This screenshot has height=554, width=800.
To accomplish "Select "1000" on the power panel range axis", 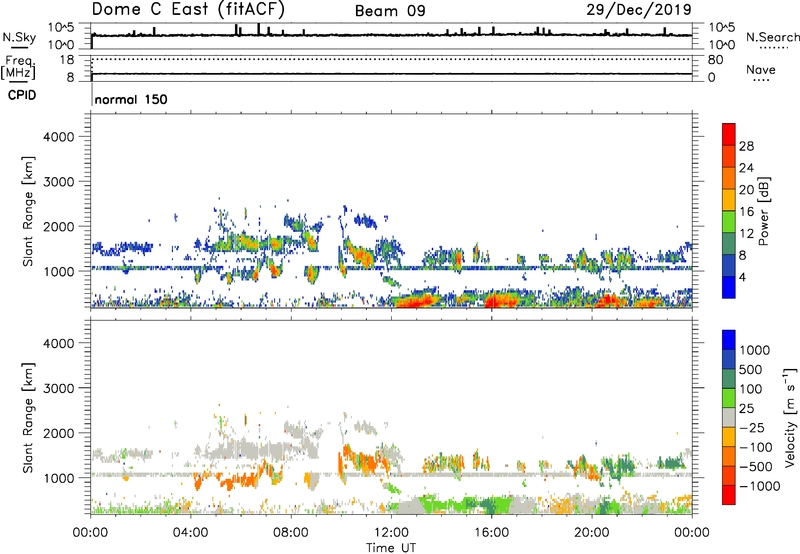I will coord(59,271).
